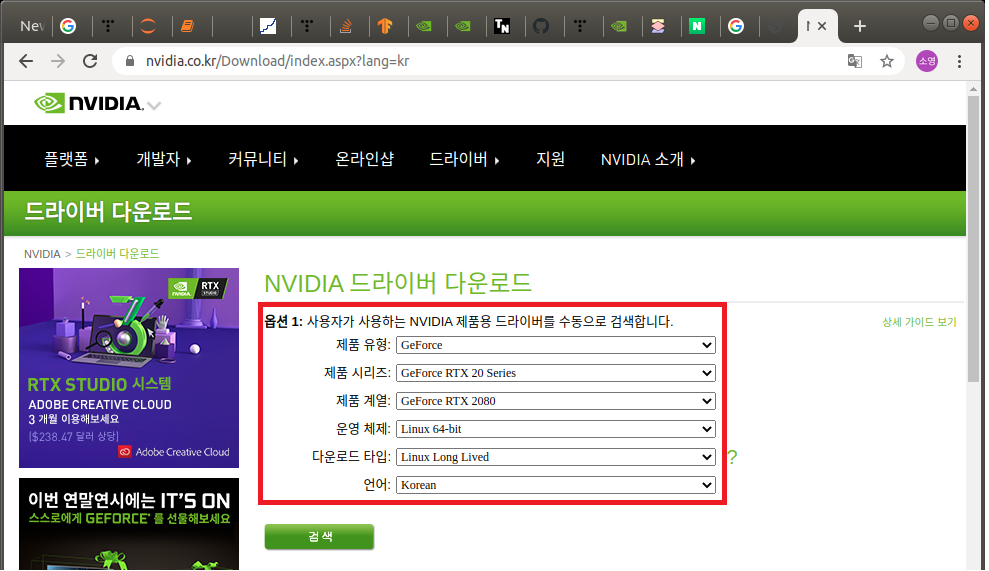Open the 커뮤니티 menu
This screenshot has height=571, width=989.
263,159
